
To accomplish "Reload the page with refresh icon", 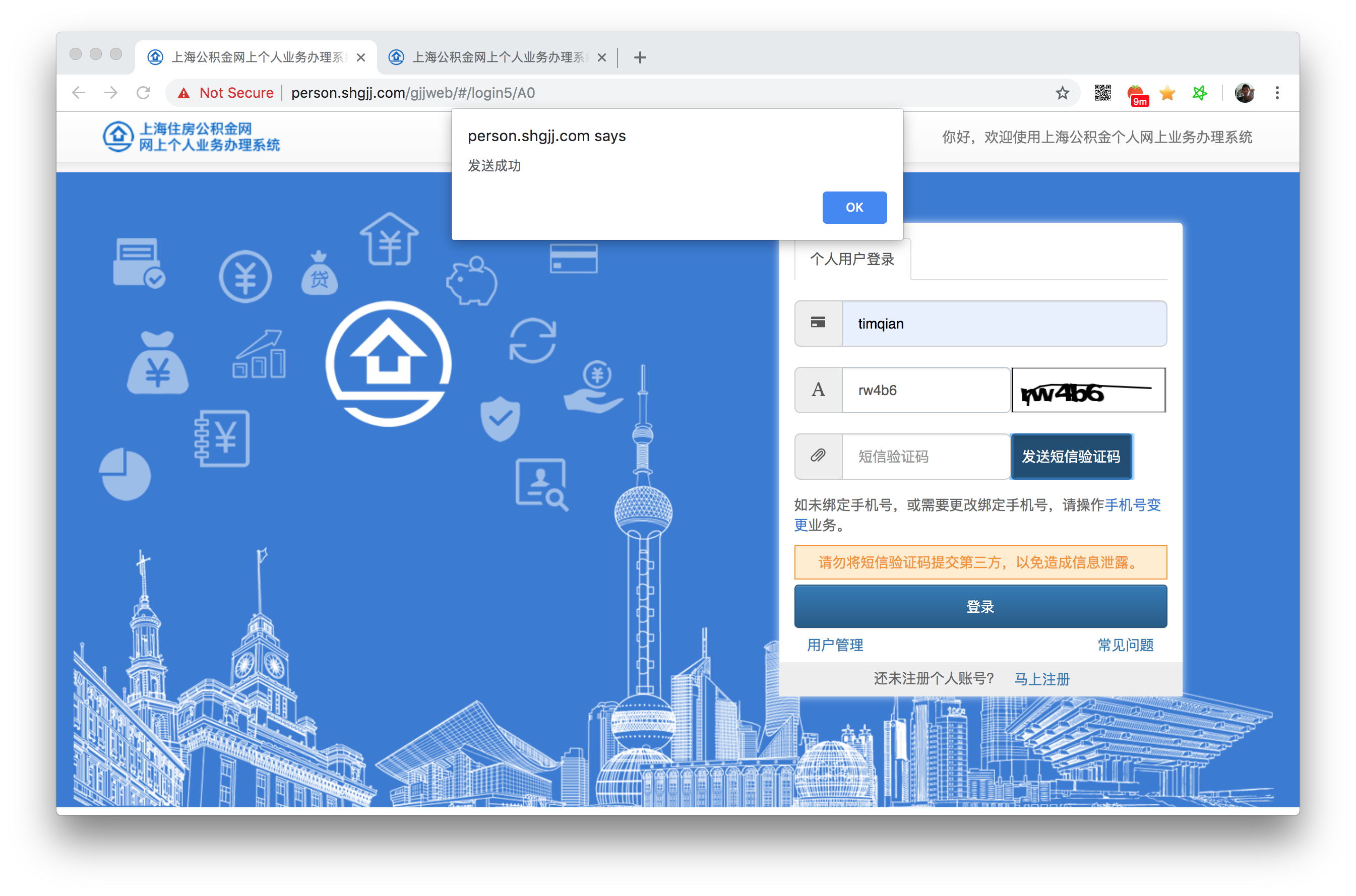I will [144, 93].
